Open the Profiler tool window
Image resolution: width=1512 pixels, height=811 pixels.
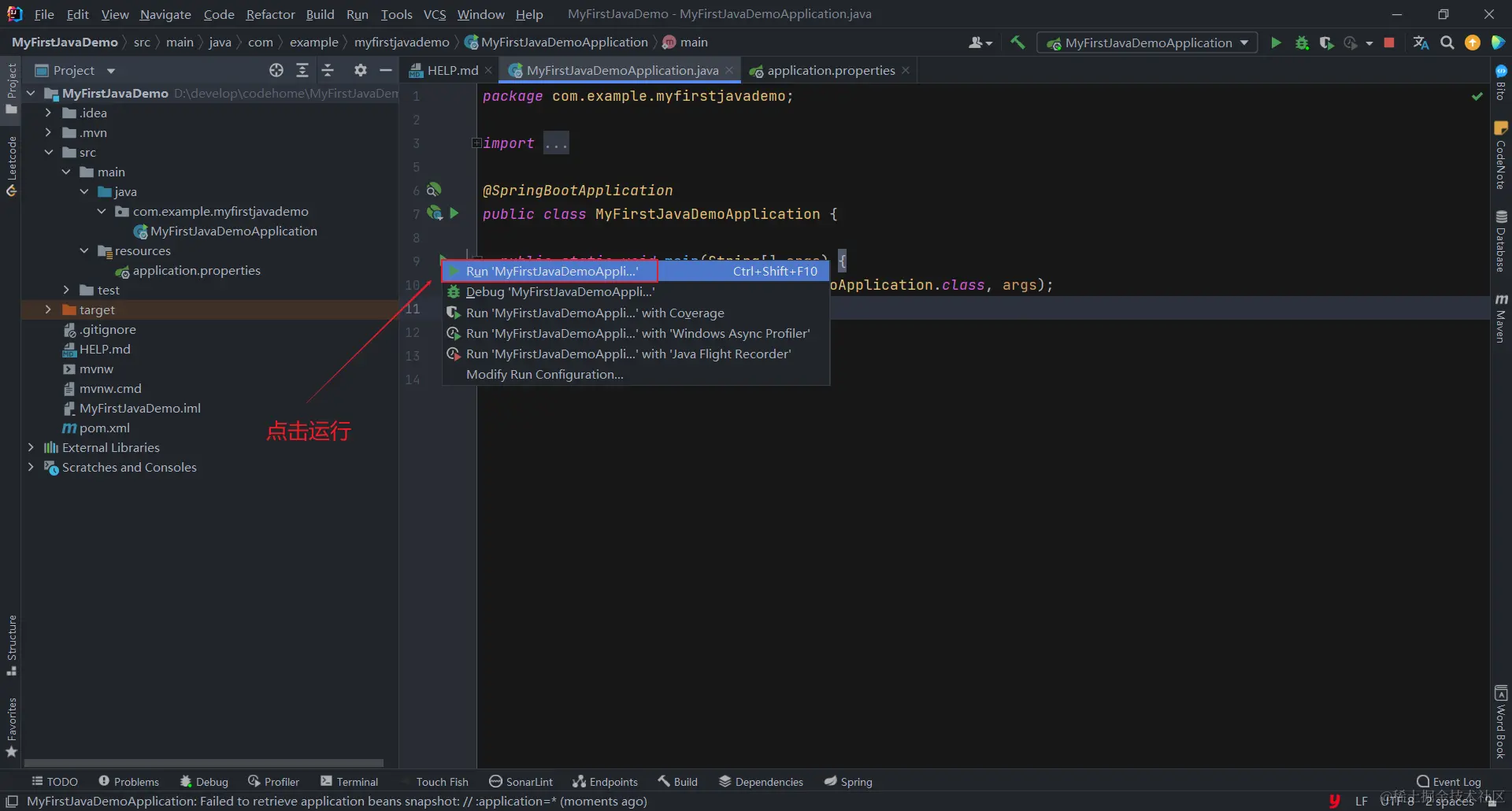pyautogui.click(x=273, y=781)
